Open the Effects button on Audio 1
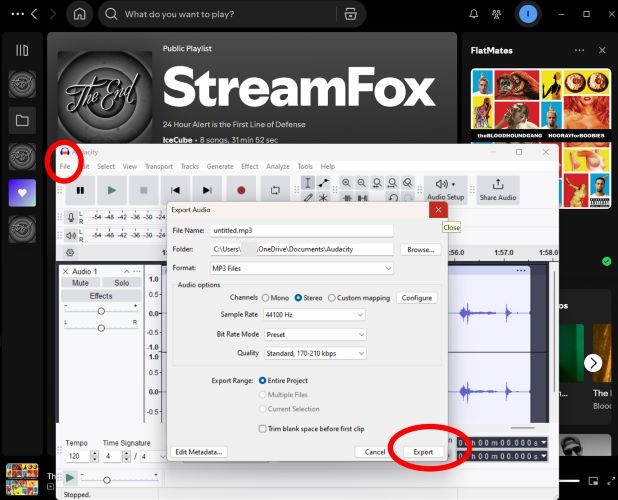The image size is (618, 500). click(101, 296)
